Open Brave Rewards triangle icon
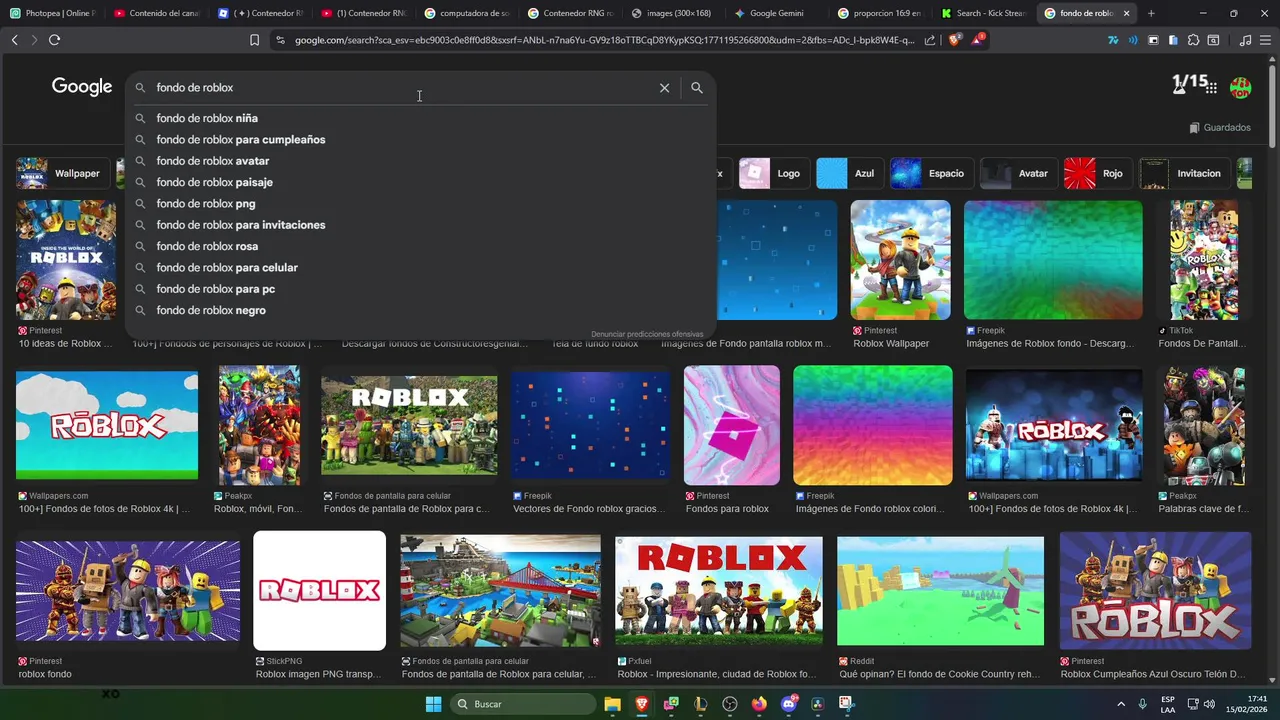1280x720 pixels. (x=978, y=40)
